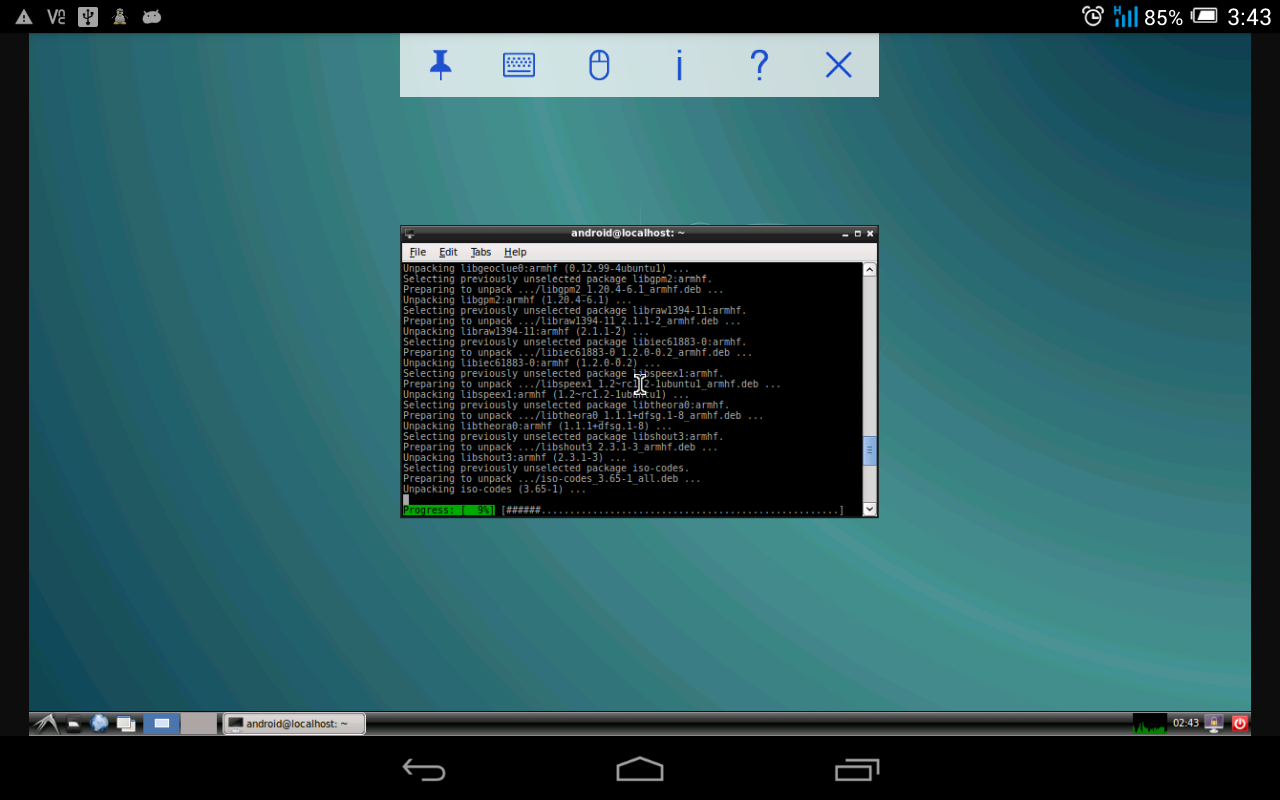Show the on-screen keyboard

tap(518, 66)
